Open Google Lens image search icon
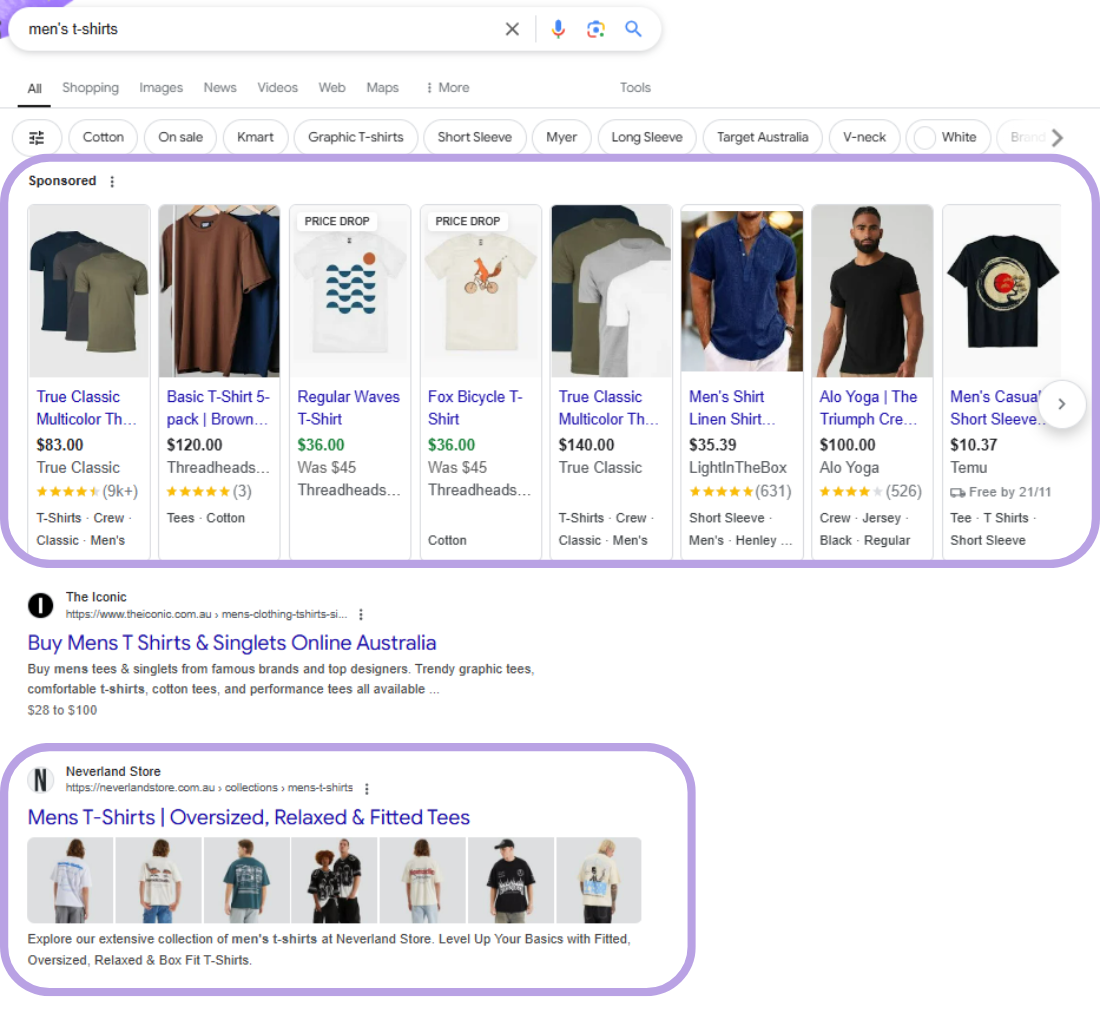 596,29
